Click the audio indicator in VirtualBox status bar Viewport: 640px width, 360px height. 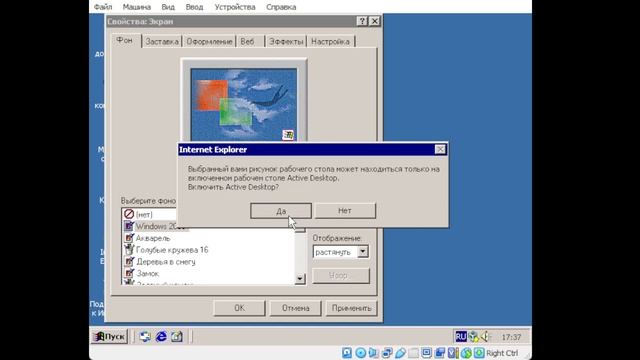click(373, 353)
